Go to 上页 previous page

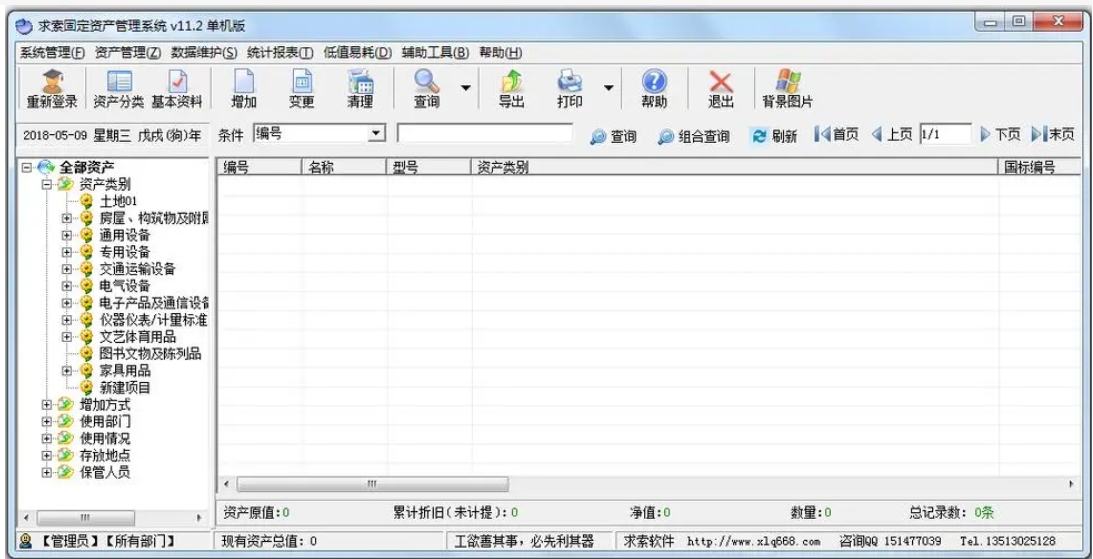coord(892,135)
